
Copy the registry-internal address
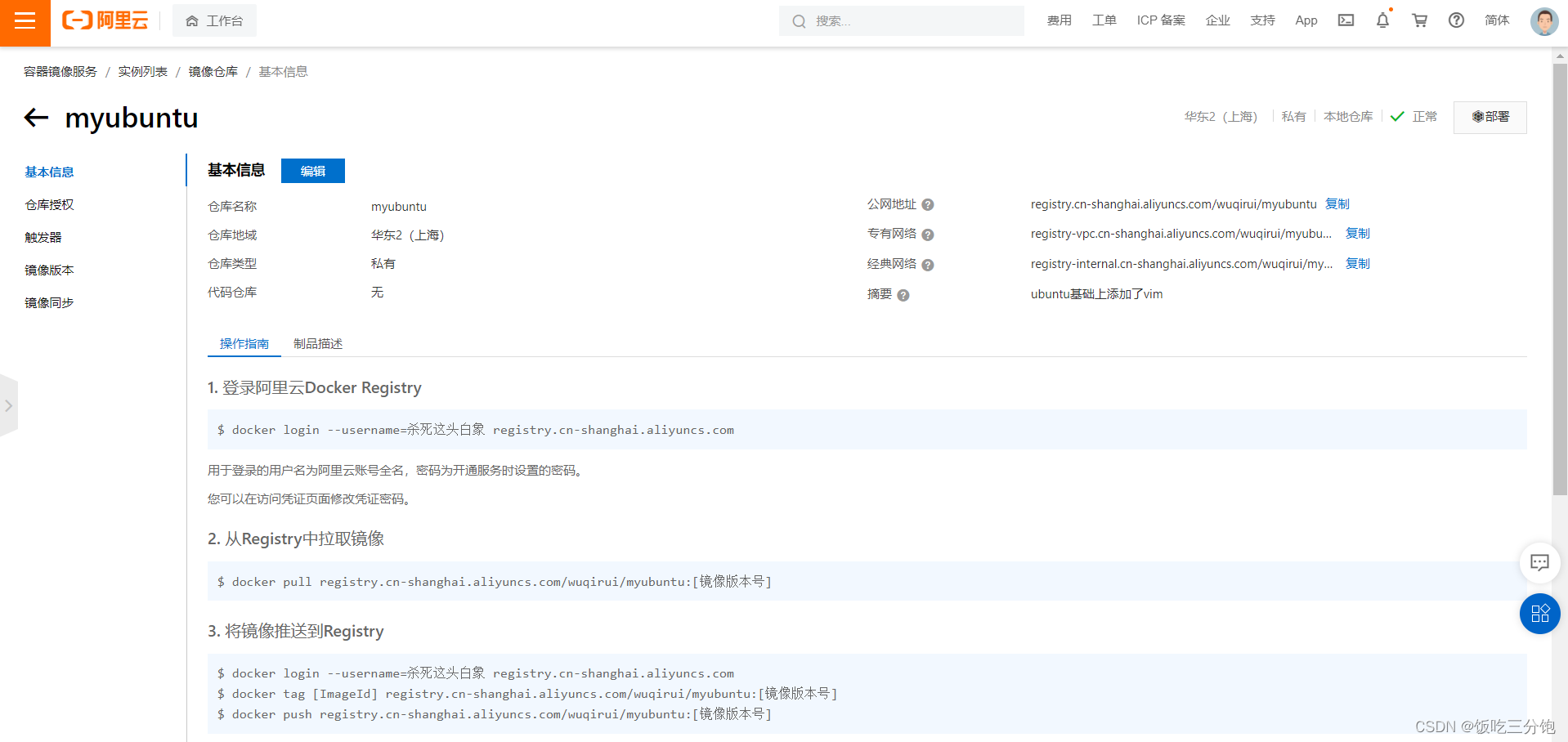coord(1358,264)
